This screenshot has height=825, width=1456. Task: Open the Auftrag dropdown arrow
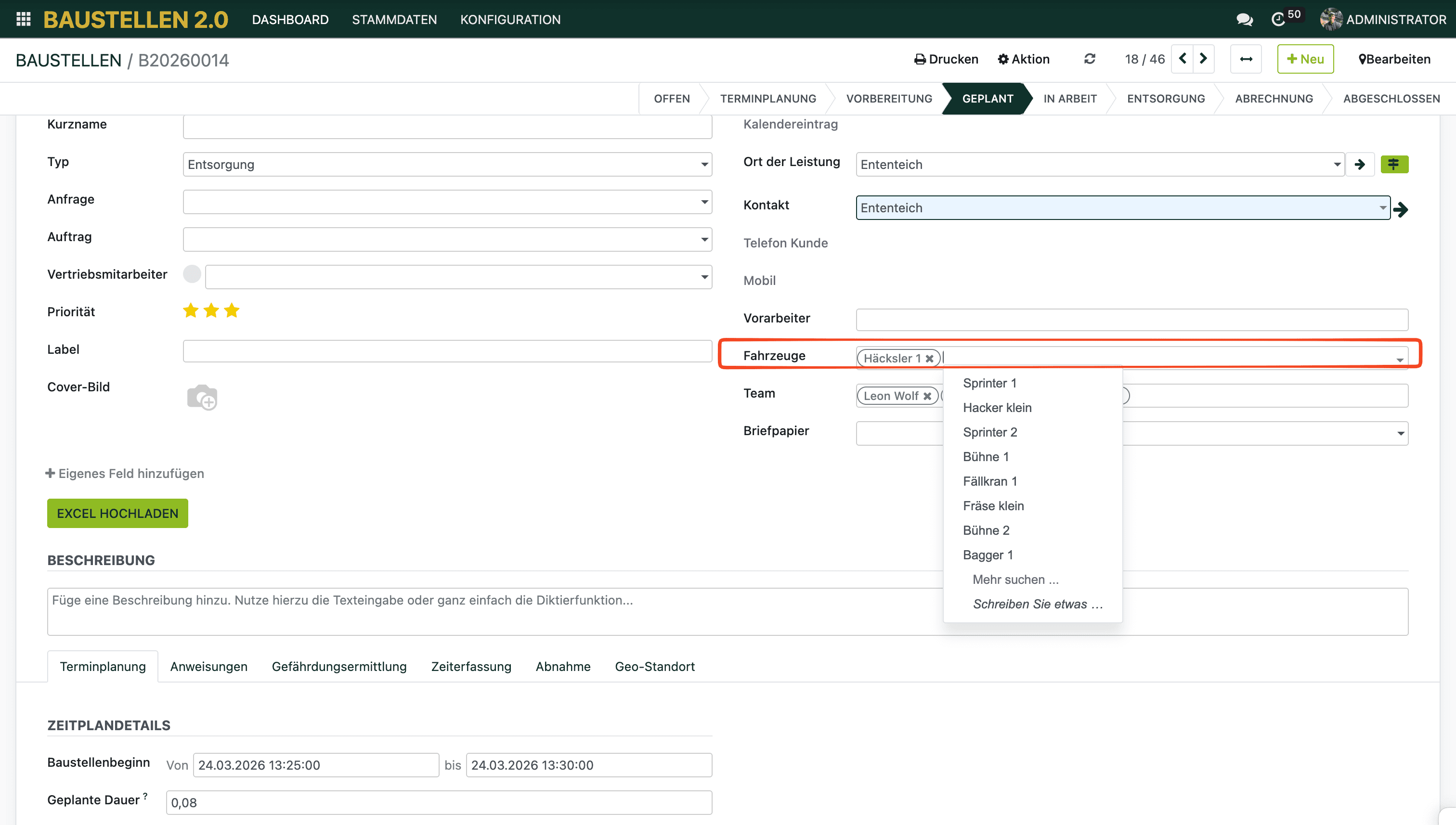click(704, 240)
